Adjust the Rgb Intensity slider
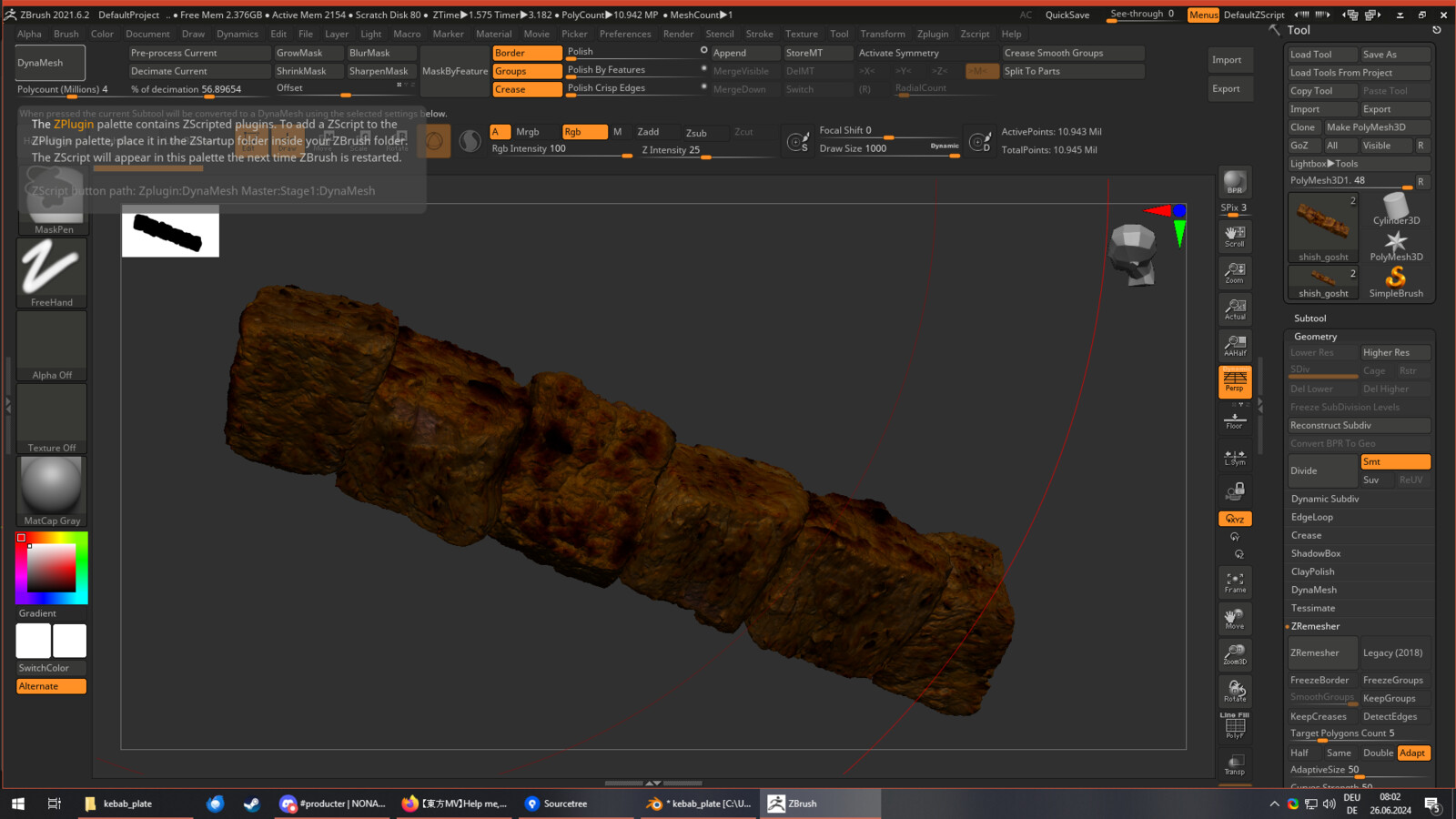This screenshot has height=819, width=1456. (x=561, y=149)
